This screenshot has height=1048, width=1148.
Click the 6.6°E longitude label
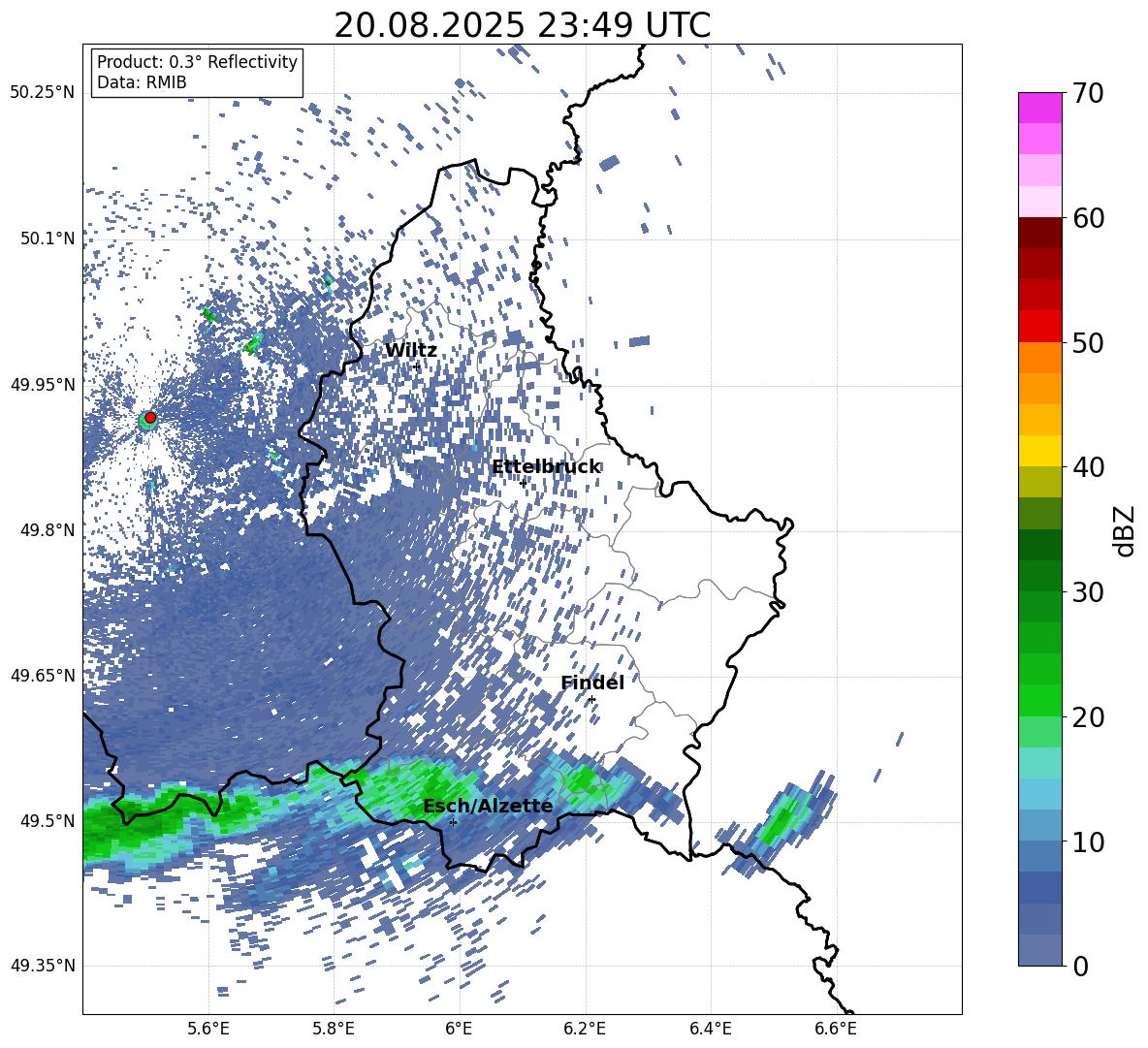click(x=836, y=1029)
